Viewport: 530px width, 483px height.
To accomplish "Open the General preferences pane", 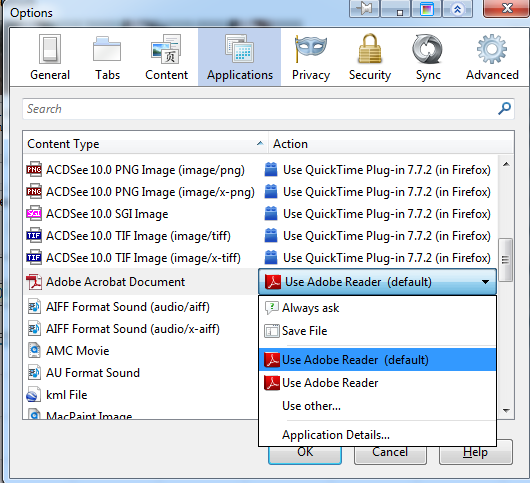I will (x=50, y=57).
